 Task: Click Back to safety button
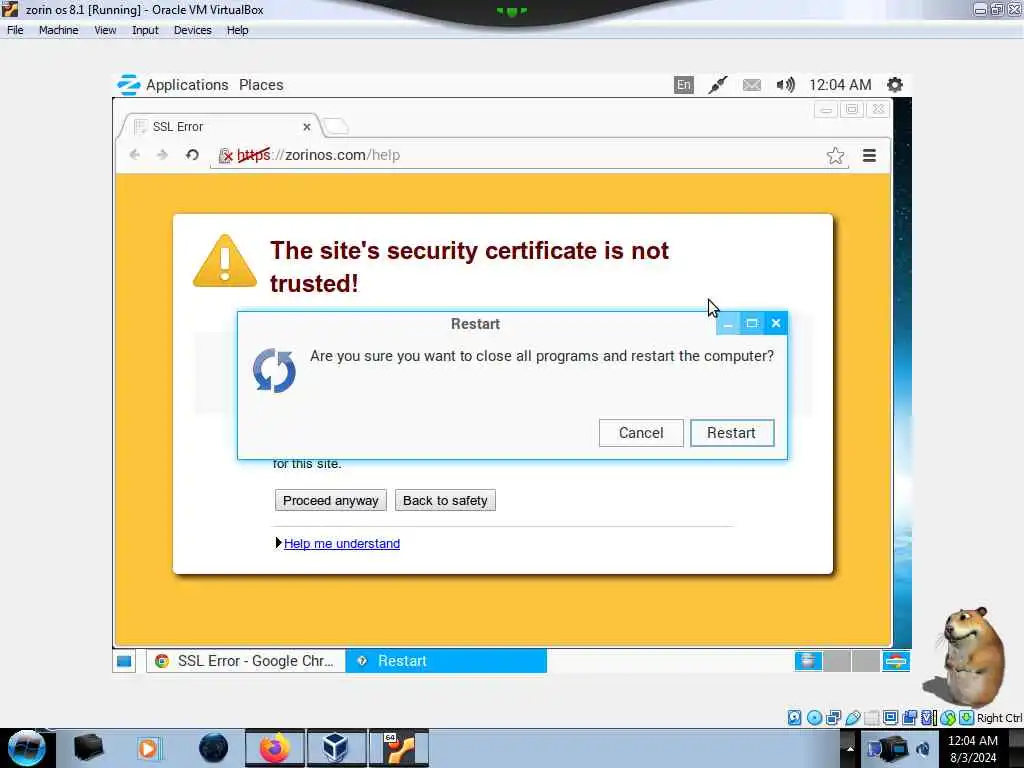point(445,500)
